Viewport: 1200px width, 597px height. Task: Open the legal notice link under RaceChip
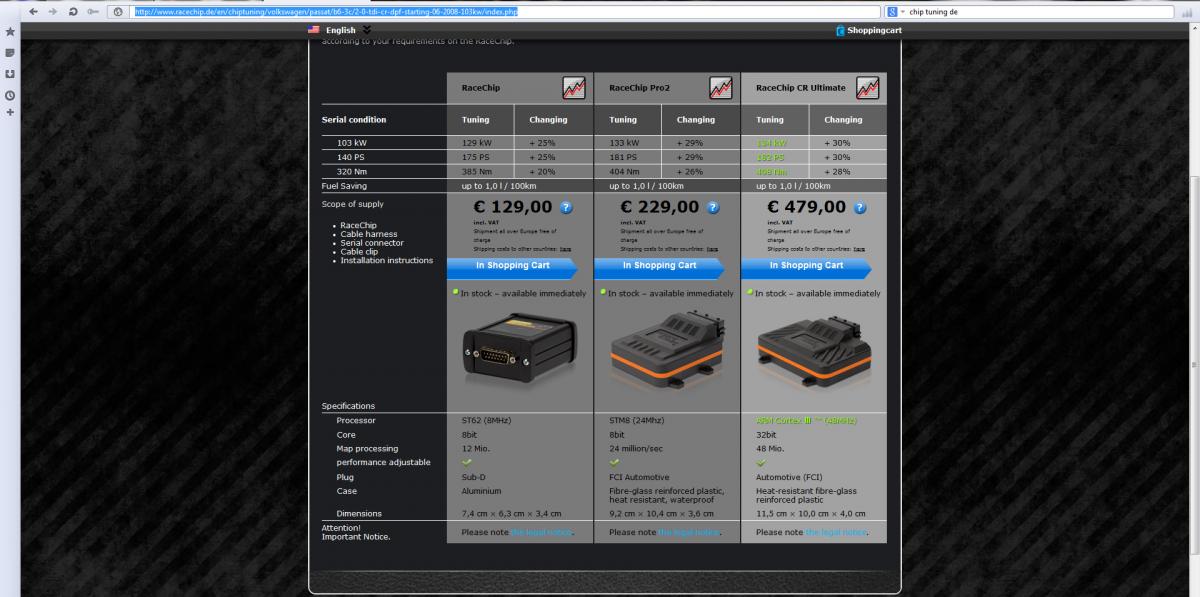(542, 532)
